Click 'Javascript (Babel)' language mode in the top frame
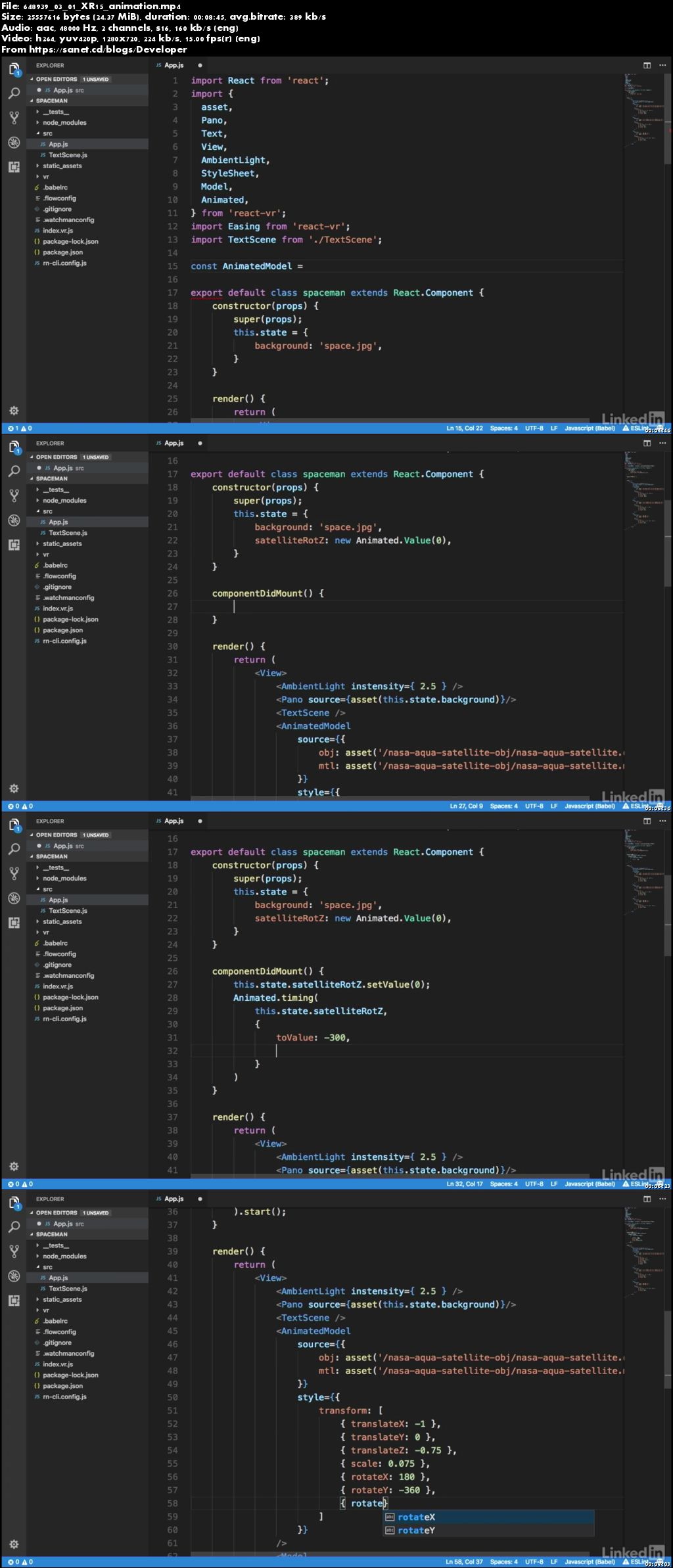 coord(590,428)
